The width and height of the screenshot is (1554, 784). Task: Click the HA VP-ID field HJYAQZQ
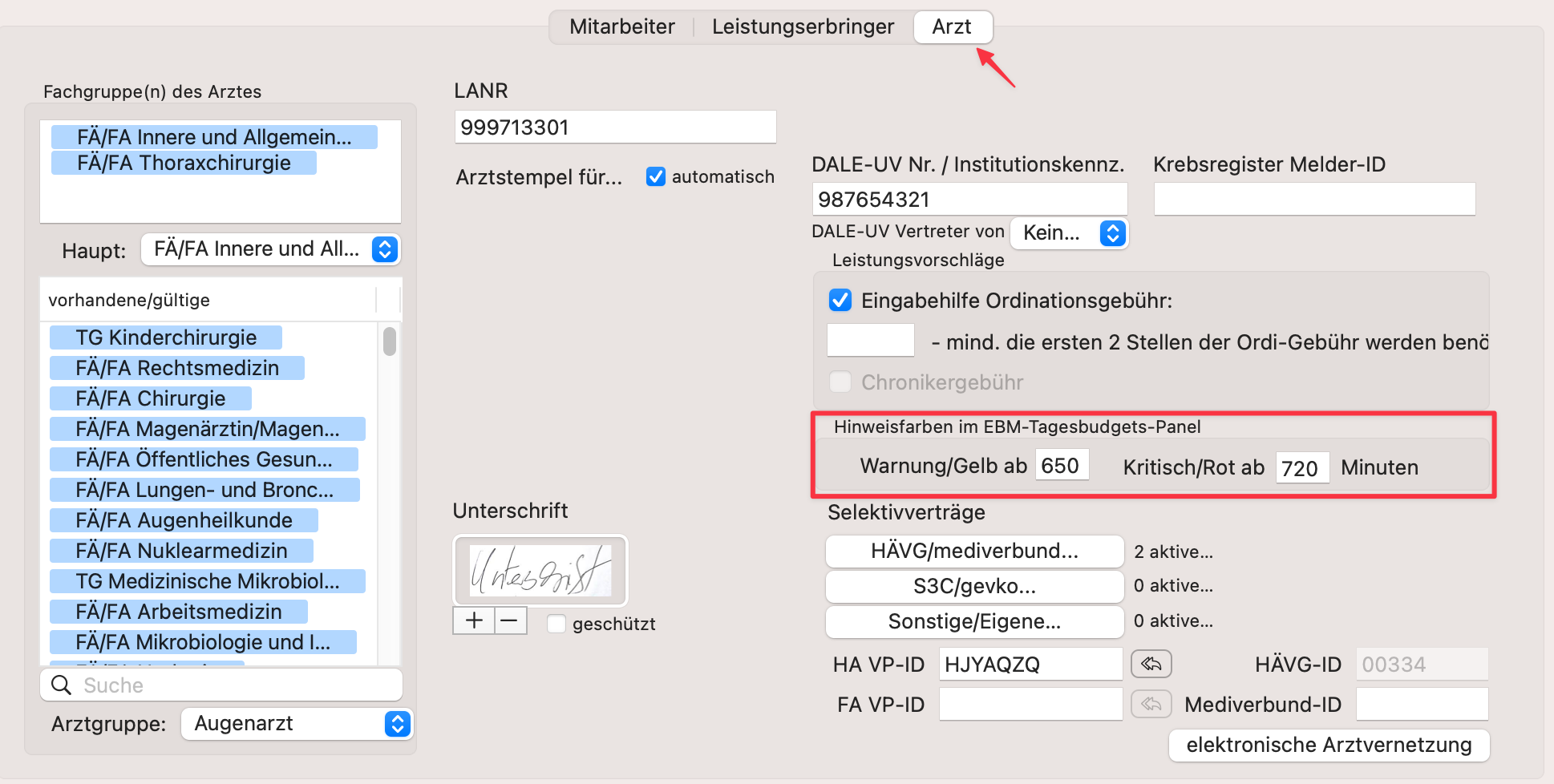(x=1030, y=664)
